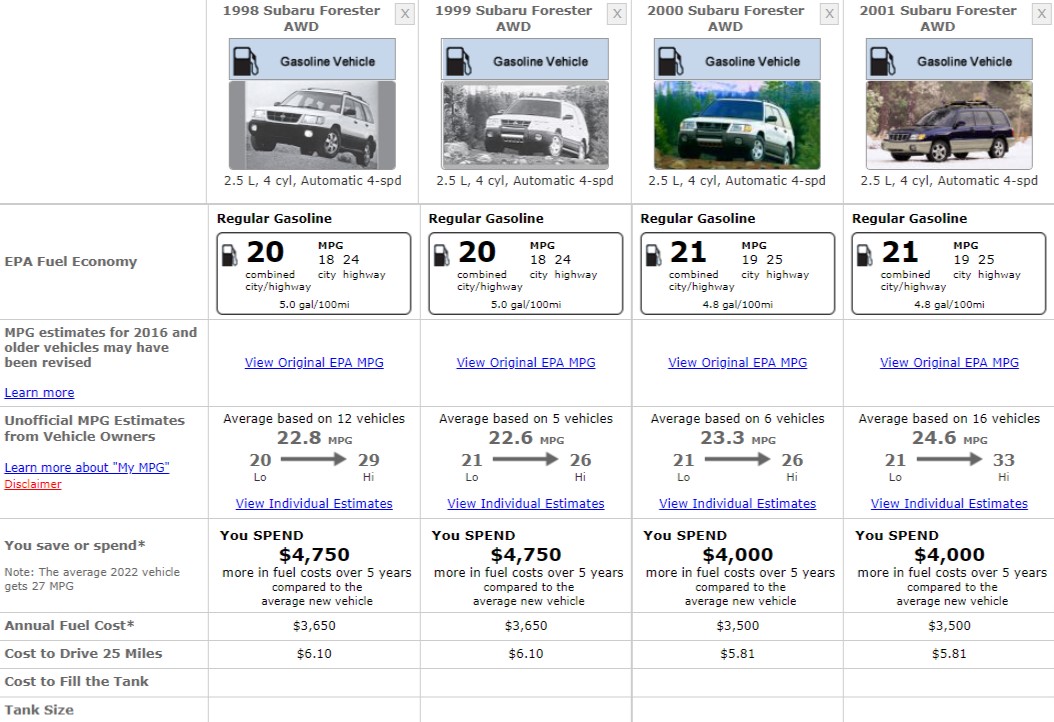This screenshot has height=722, width=1054.
Task: Click $4,000 fuel cost for 2000 Forester
Action: (x=737, y=555)
